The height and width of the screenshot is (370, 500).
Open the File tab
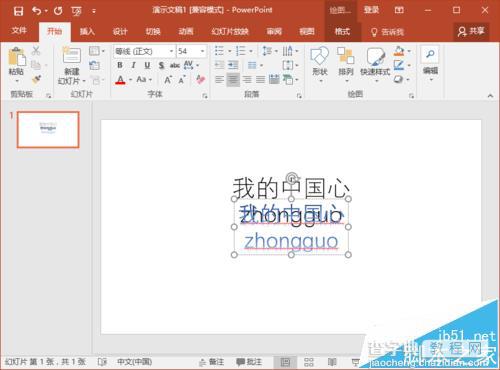pyautogui.click(x=19, y=31)
